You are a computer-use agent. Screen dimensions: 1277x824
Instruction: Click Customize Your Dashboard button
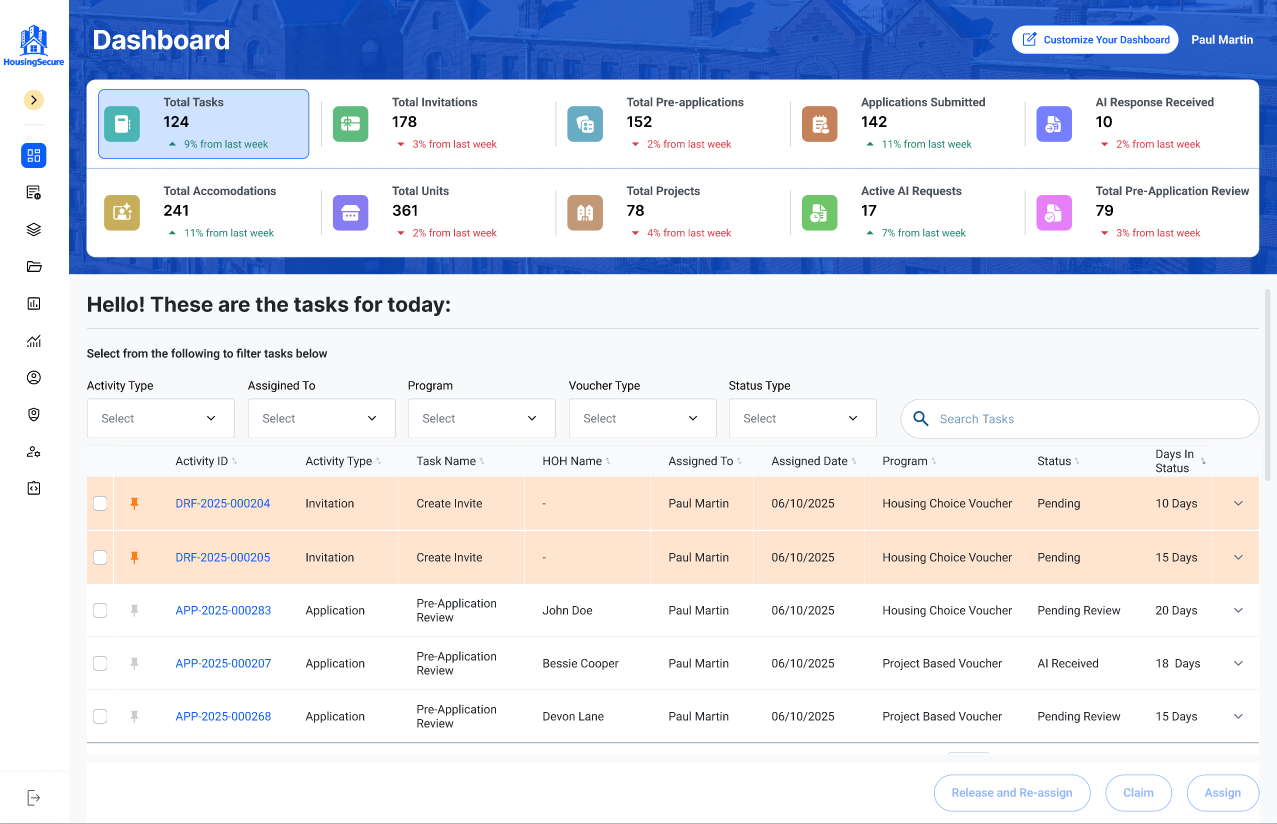(1094, 40)
